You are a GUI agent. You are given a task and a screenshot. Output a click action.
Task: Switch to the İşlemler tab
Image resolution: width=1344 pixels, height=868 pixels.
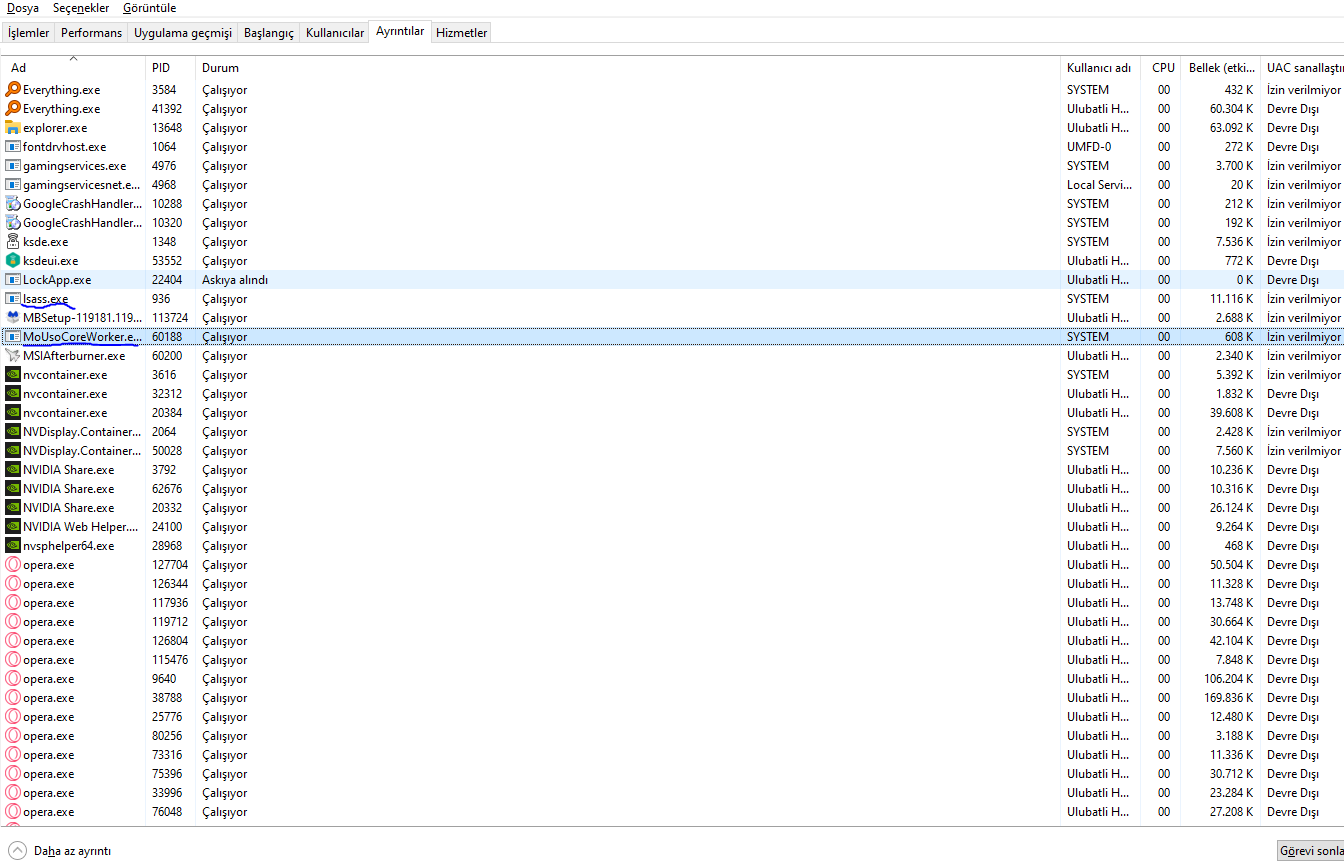pos(29,33)
